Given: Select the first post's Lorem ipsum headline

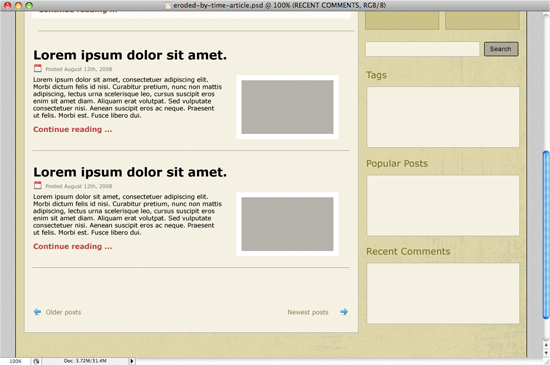Looking at the screenshot, I should point(130,55).
